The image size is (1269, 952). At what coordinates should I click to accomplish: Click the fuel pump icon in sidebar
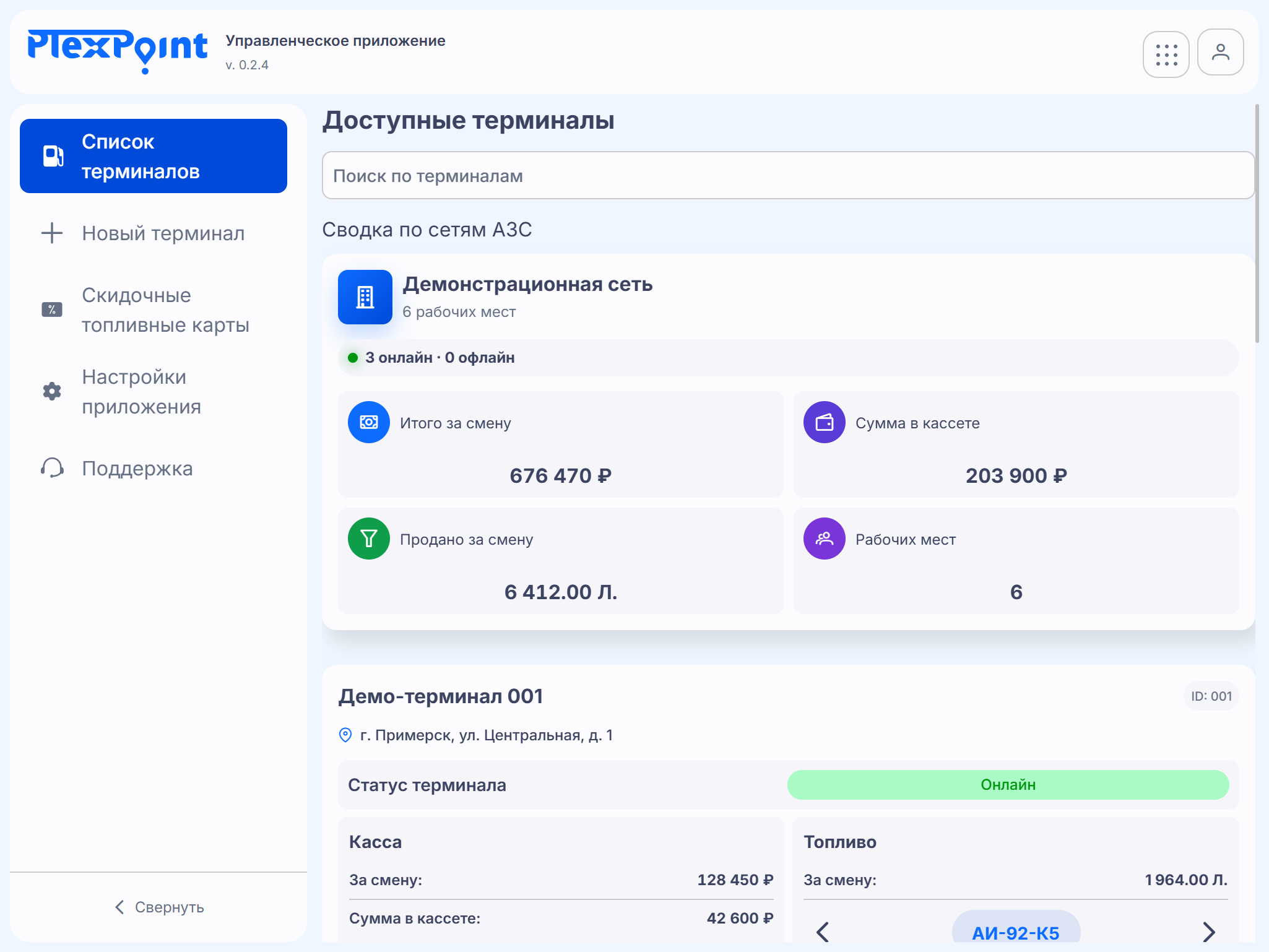pyautogui.click(x=53, y=156)
